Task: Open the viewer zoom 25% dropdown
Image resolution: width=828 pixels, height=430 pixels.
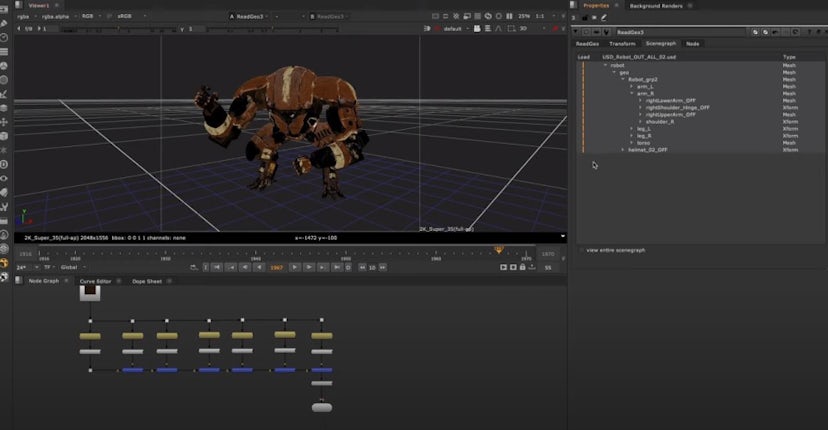Action: point(525,17)
